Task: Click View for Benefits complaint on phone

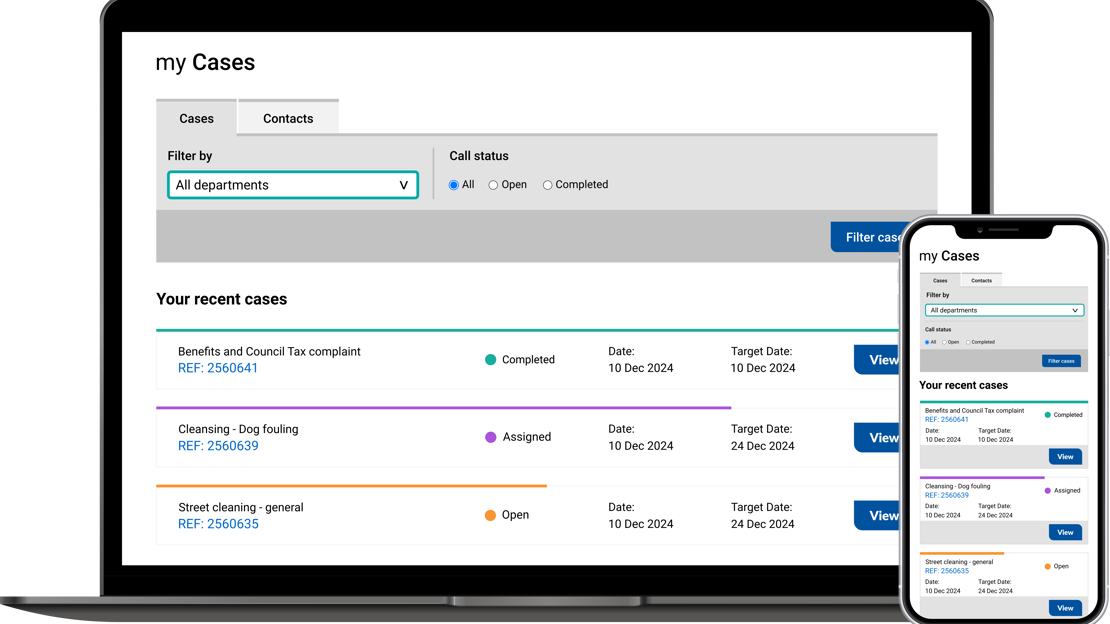Action: coord(1064,456)
